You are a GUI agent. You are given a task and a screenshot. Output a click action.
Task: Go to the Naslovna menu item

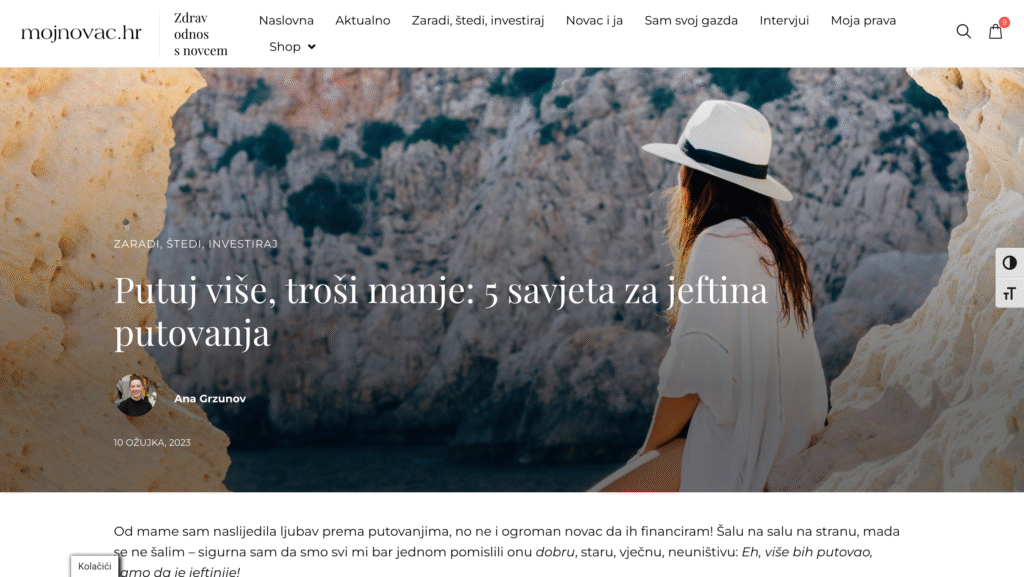[286, 21]
